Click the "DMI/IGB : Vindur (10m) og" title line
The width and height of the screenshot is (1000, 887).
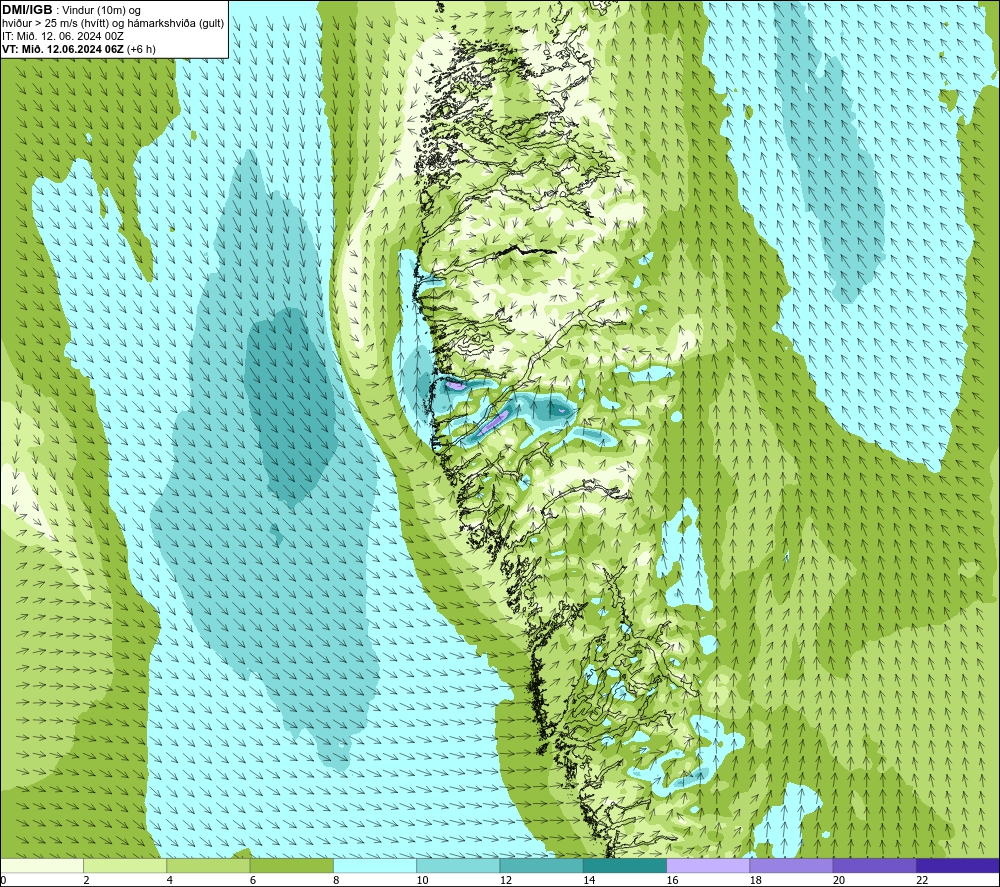coord(71,10)
